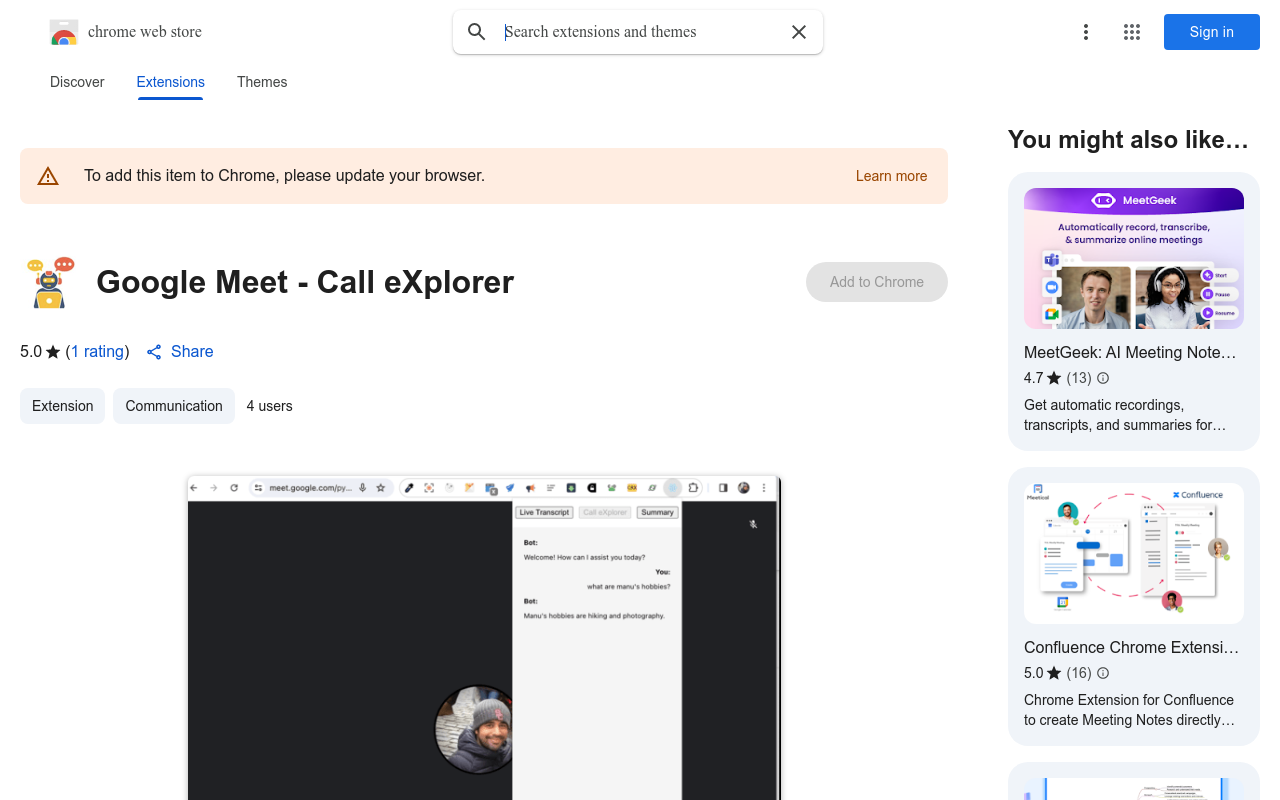Open the Confluence extension thumbnail
Screen dimensions: 1280x800
pyautogui.click(x=1134, y=553)
